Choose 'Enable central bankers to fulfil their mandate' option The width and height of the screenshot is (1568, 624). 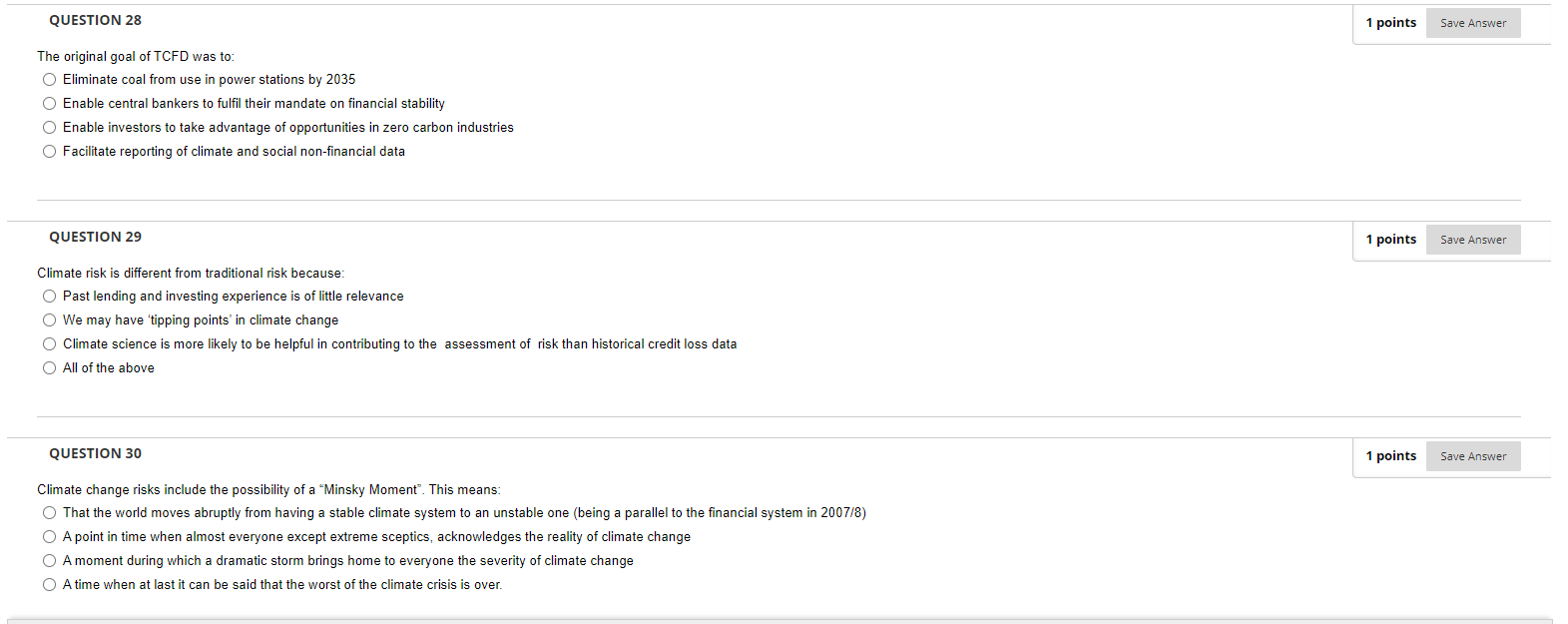(x=49, y=104)
